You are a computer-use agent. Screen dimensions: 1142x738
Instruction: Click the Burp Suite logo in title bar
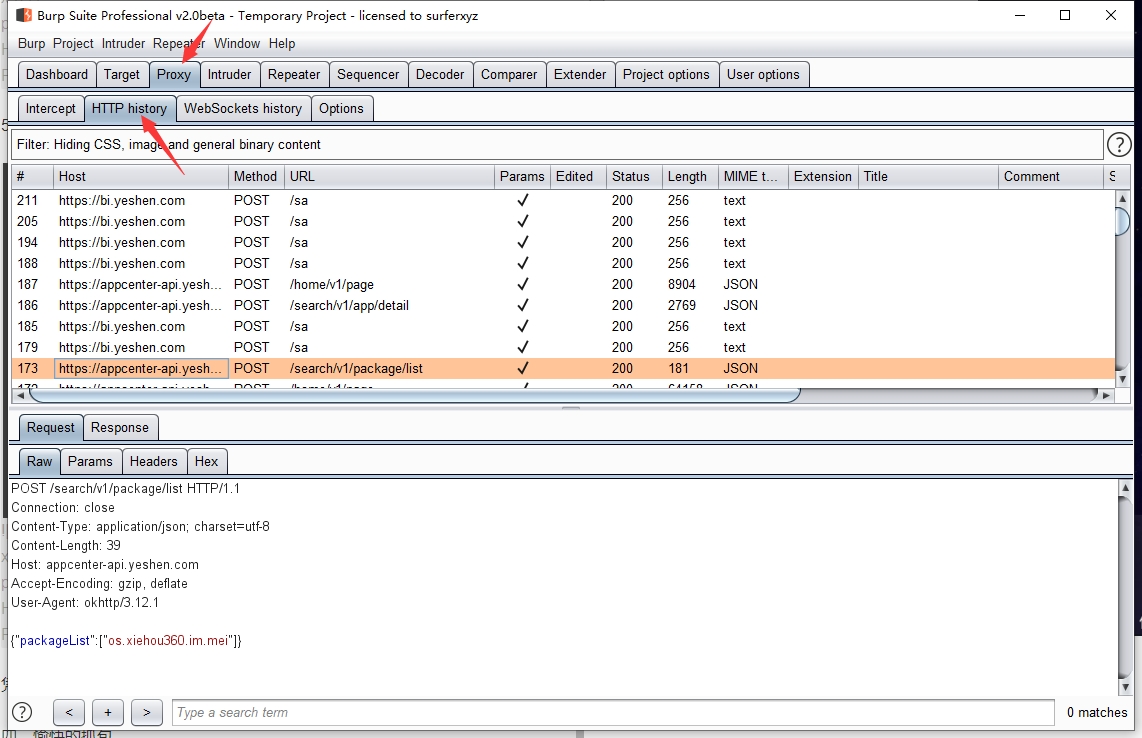coord(24,15)
